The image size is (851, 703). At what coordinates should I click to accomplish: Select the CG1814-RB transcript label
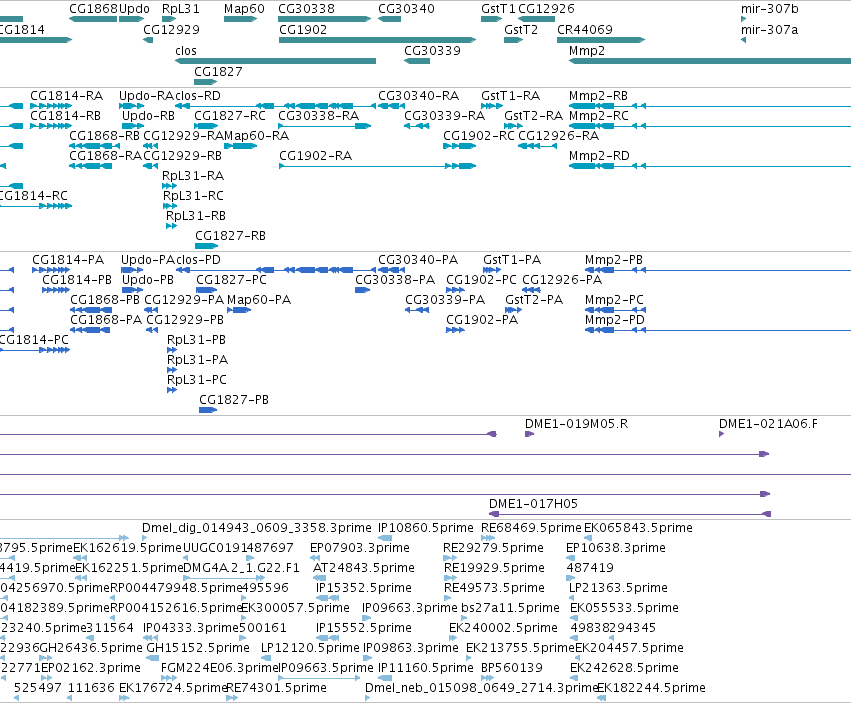tap(66, 116)
